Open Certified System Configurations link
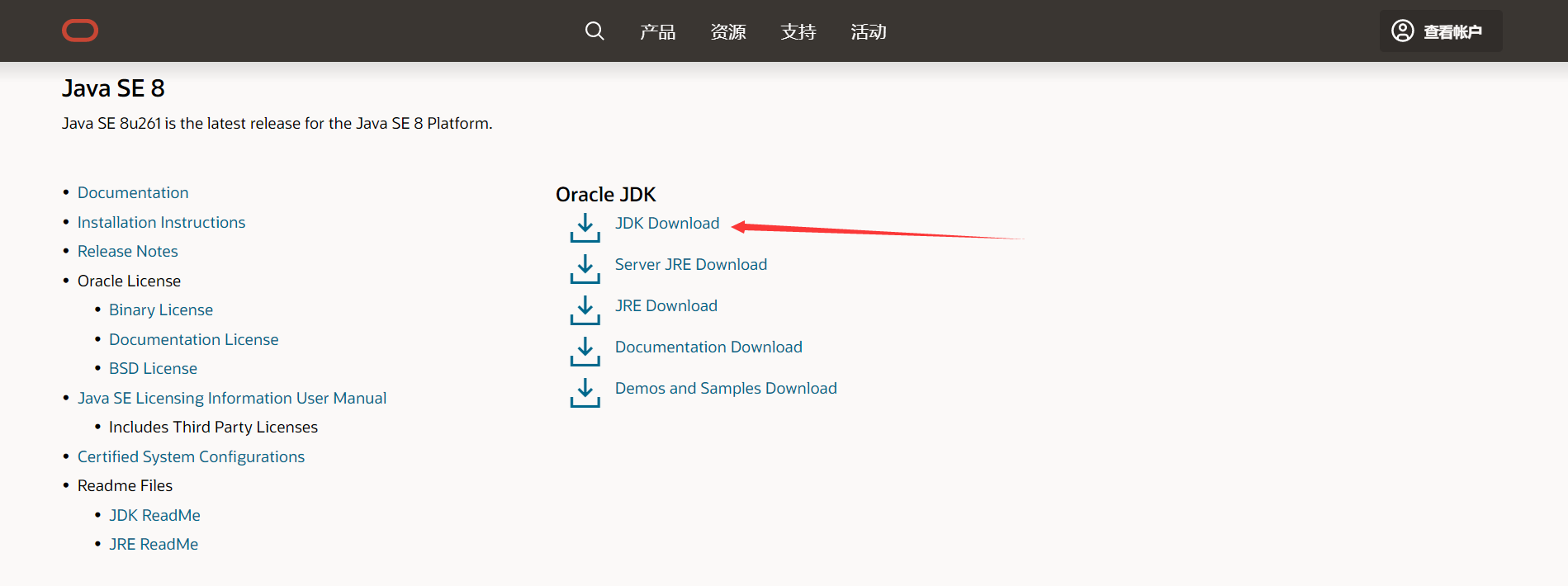1568x586 pixels. 191,456
